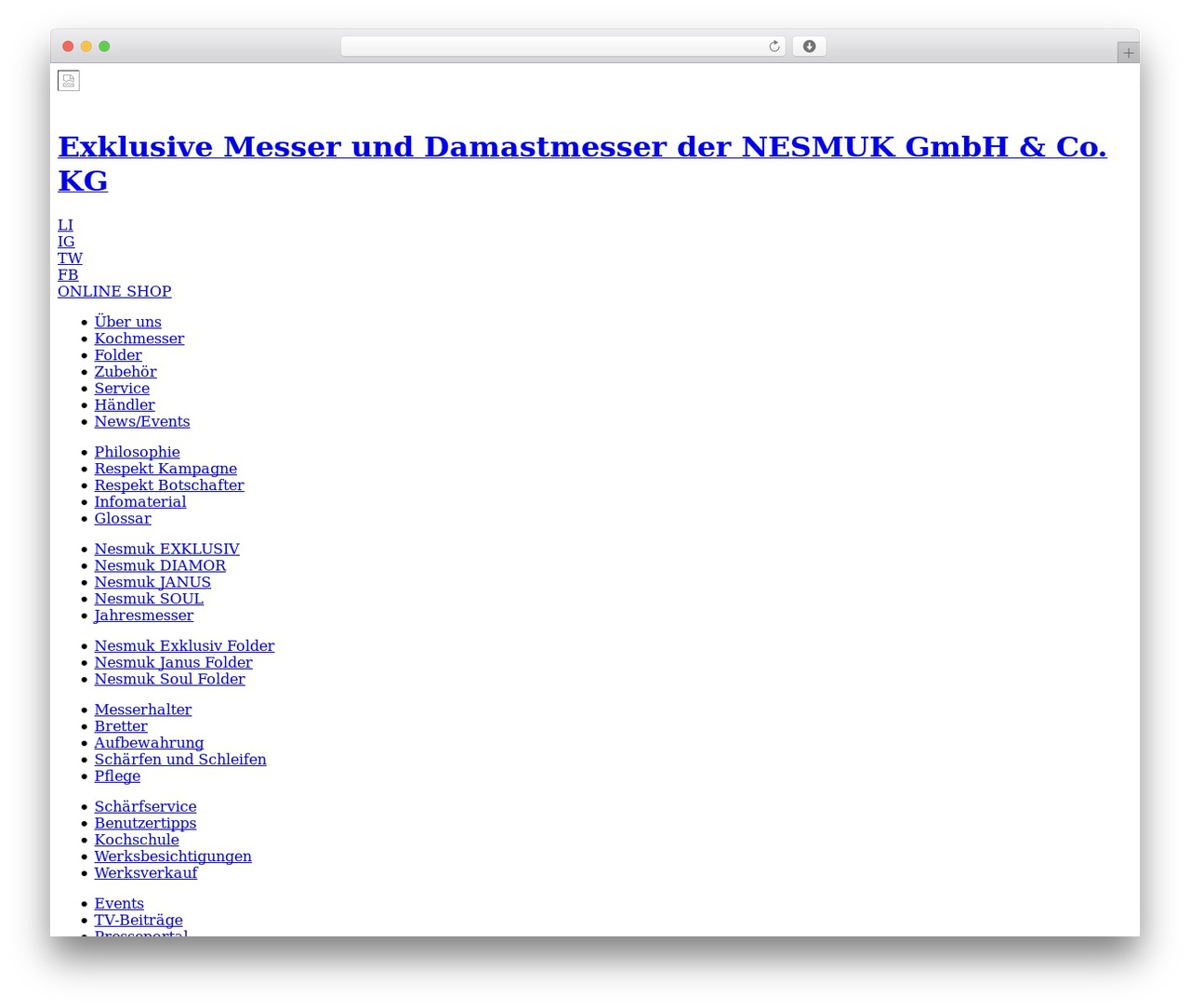Open the Kochschule link
The image size is (1190, 1008).
(x=137, y=841)
